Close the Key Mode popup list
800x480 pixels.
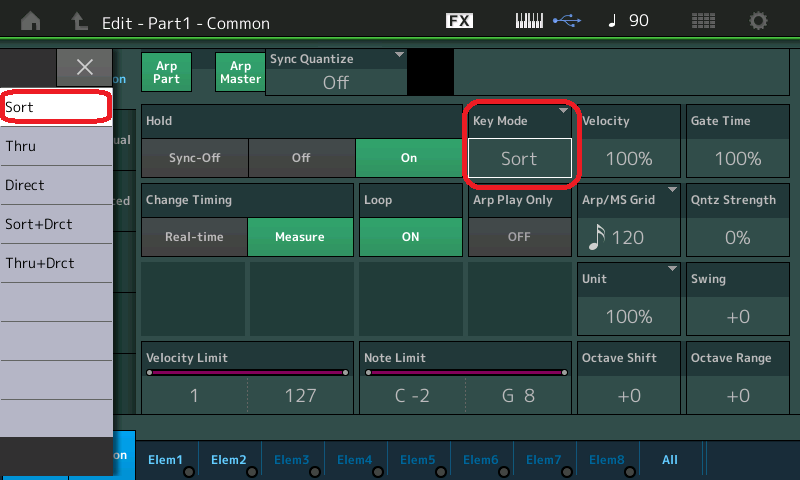(85, 67)
